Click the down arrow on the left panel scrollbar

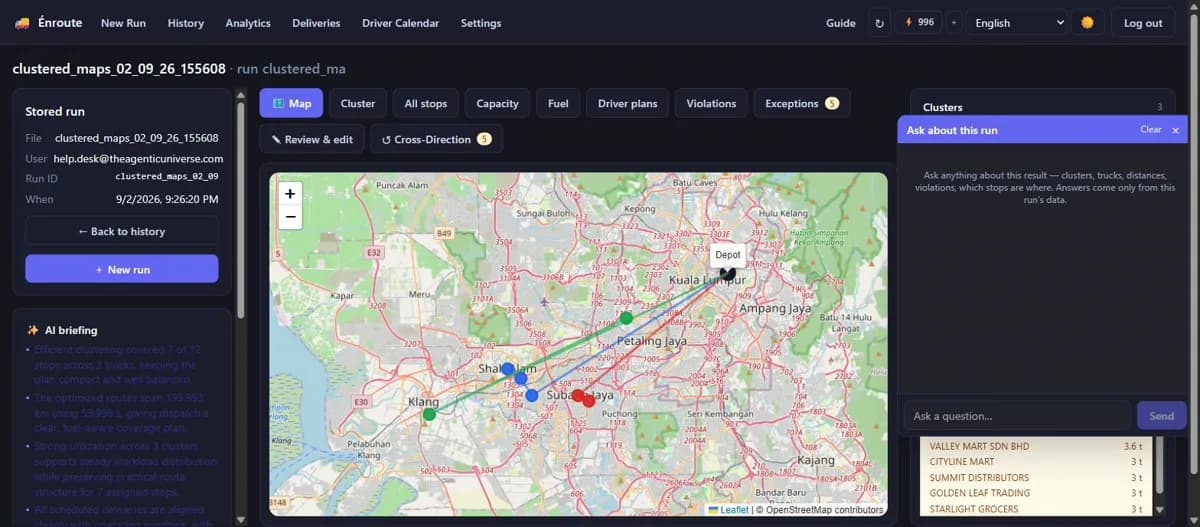(240, 518)
